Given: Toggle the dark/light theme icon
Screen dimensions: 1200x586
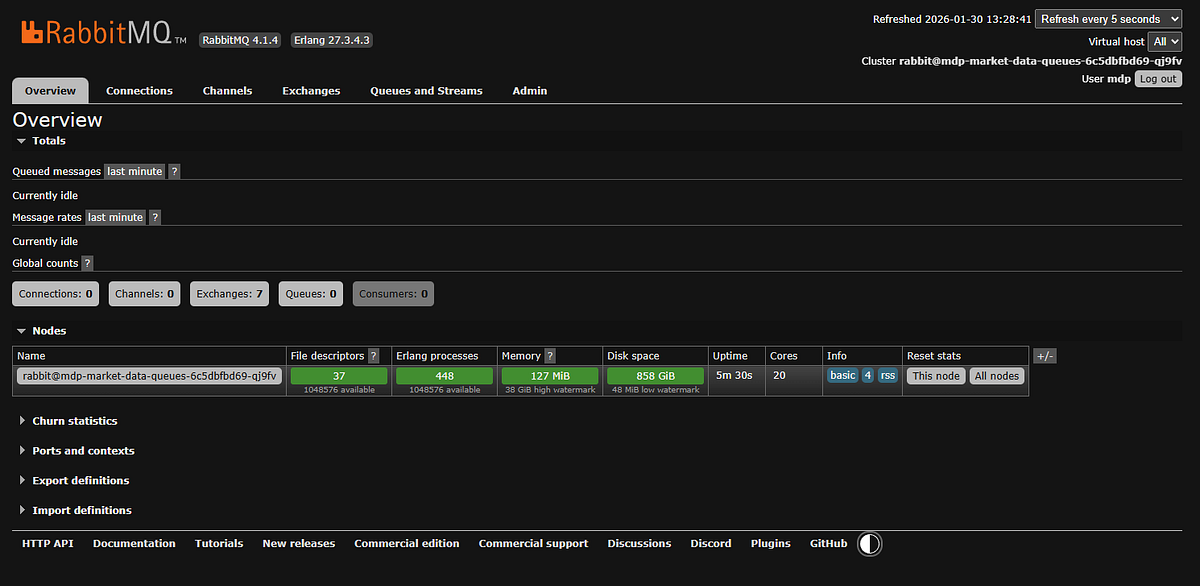Looking at the screenshot, I should click(870, 544).
